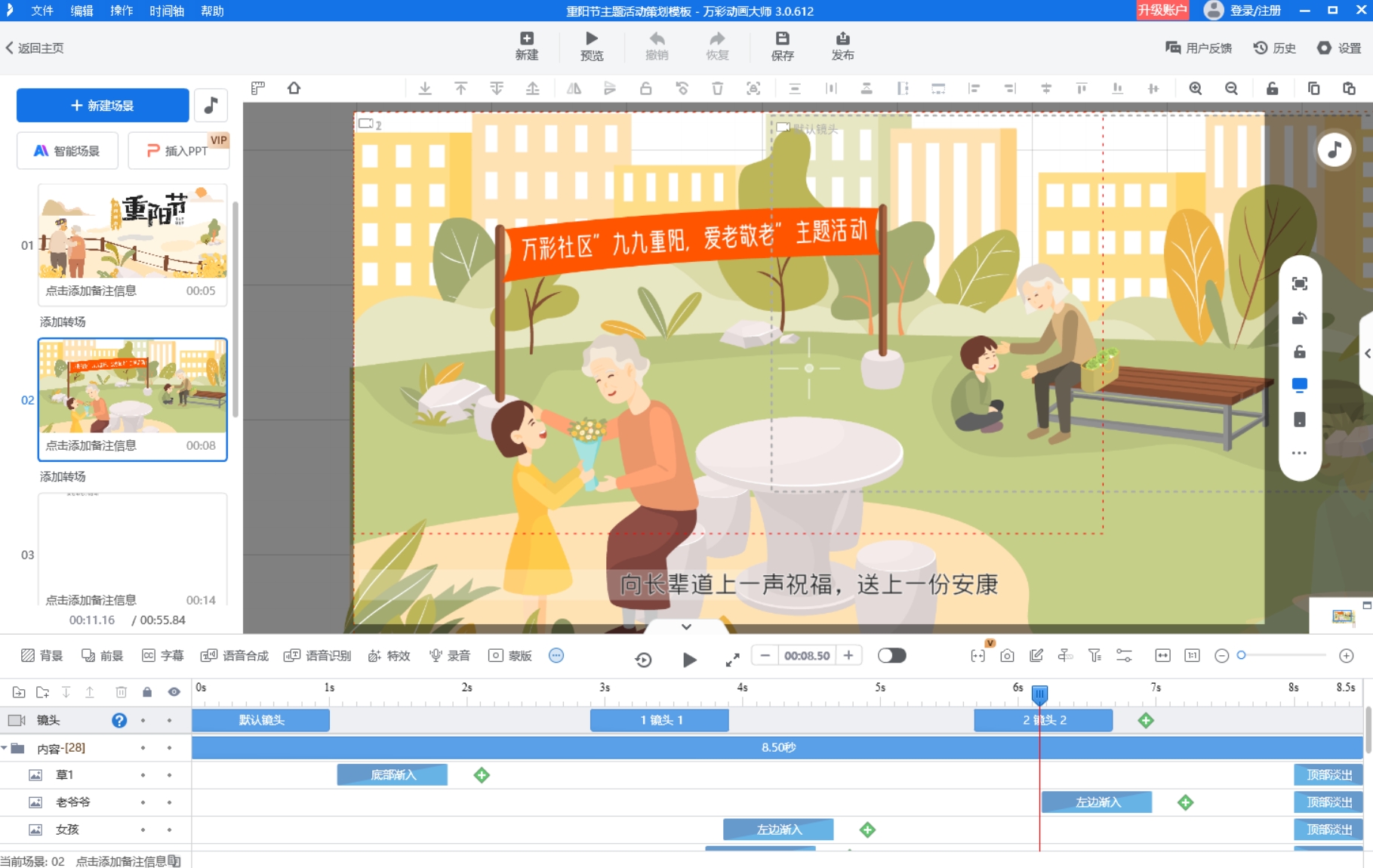Return to home via 返回主页
This screenshot has width=1373, height=868.
tap(35, 48)
